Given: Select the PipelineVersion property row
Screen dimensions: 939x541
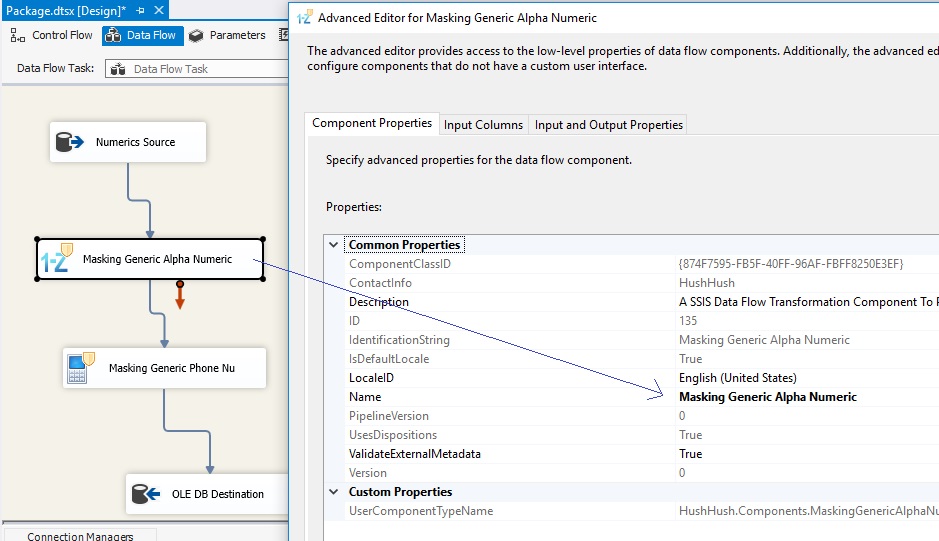Looking at the screenshot, I should pyautogui.click(x=641, y=416).
